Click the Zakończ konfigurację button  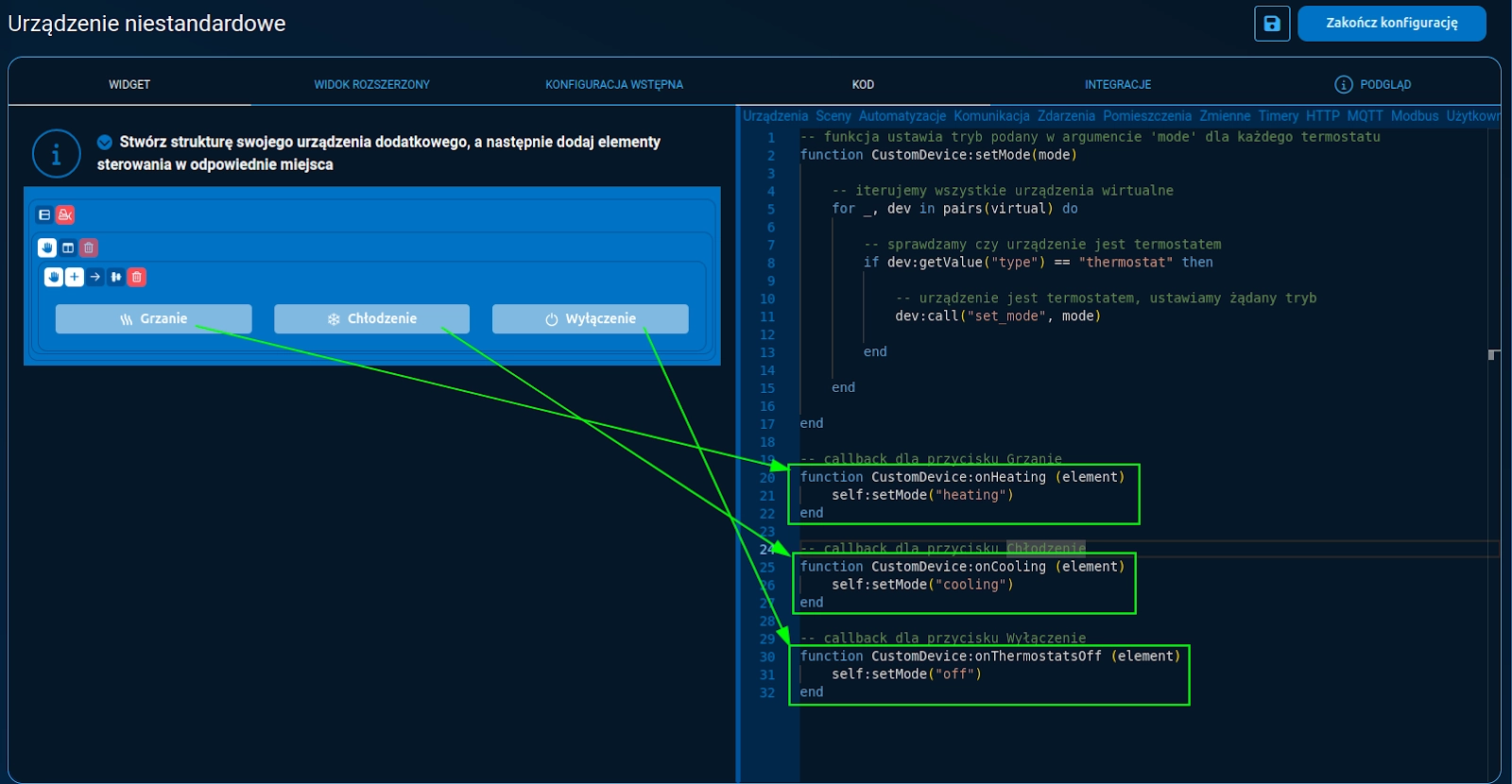[1391, 24]
